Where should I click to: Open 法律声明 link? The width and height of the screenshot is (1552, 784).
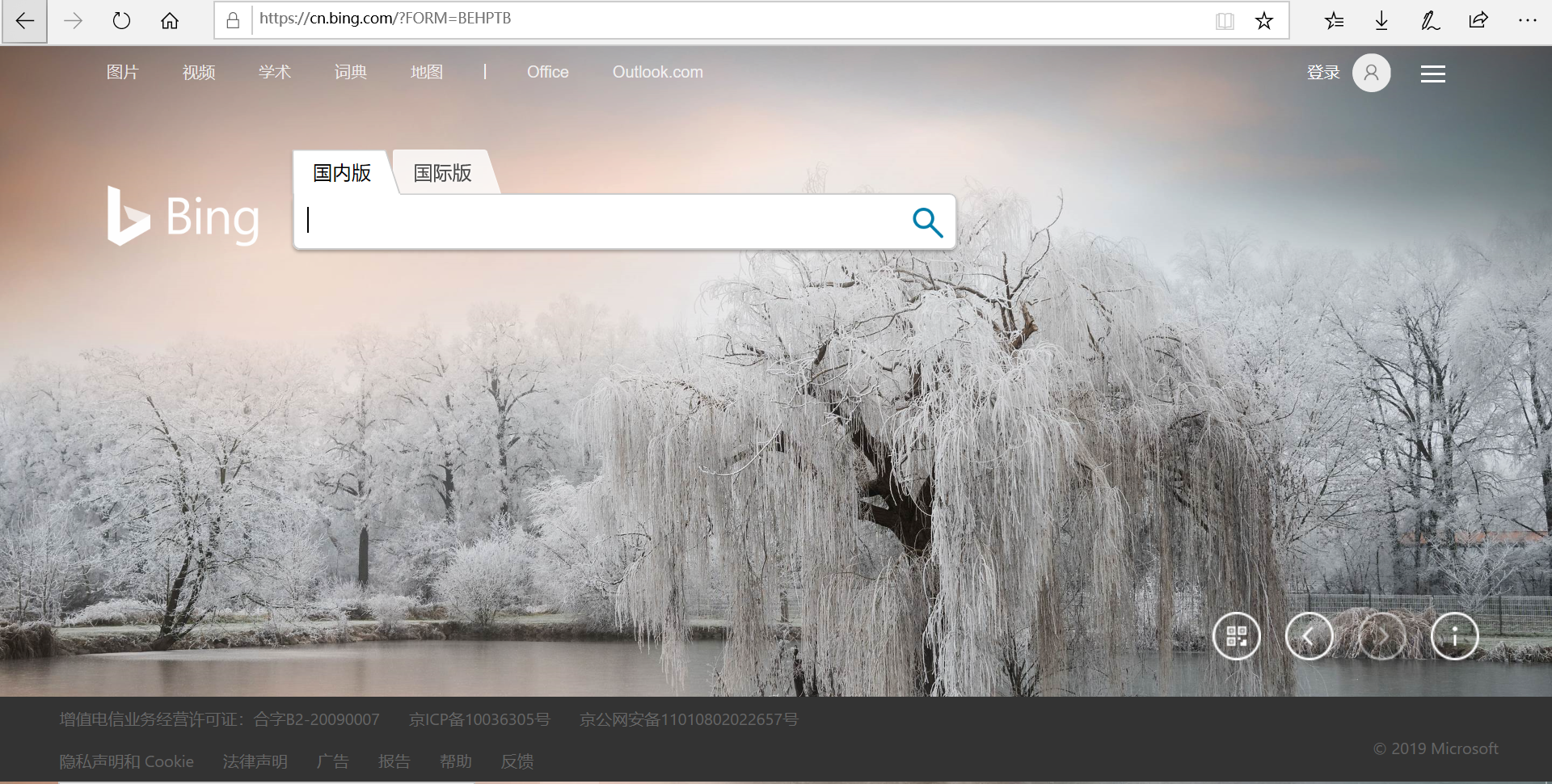pos(255,761)
